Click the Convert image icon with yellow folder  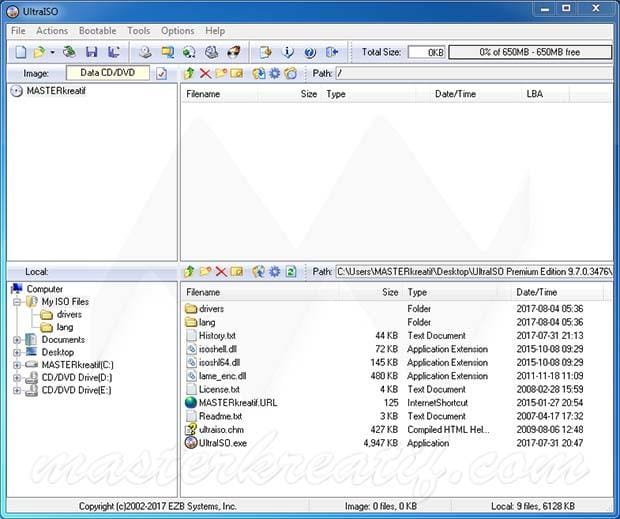[168, 52]
